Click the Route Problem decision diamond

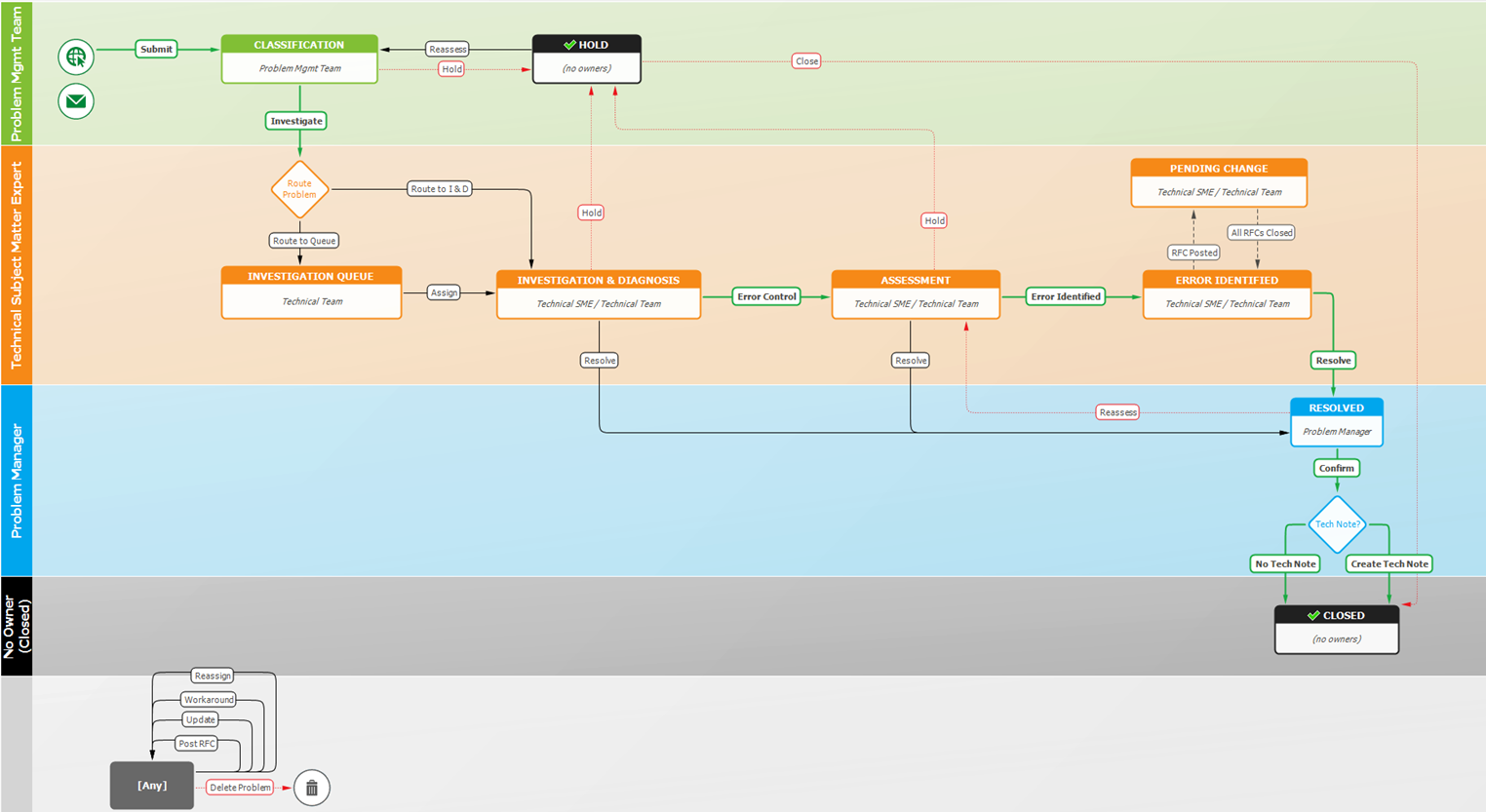[299, 189]
